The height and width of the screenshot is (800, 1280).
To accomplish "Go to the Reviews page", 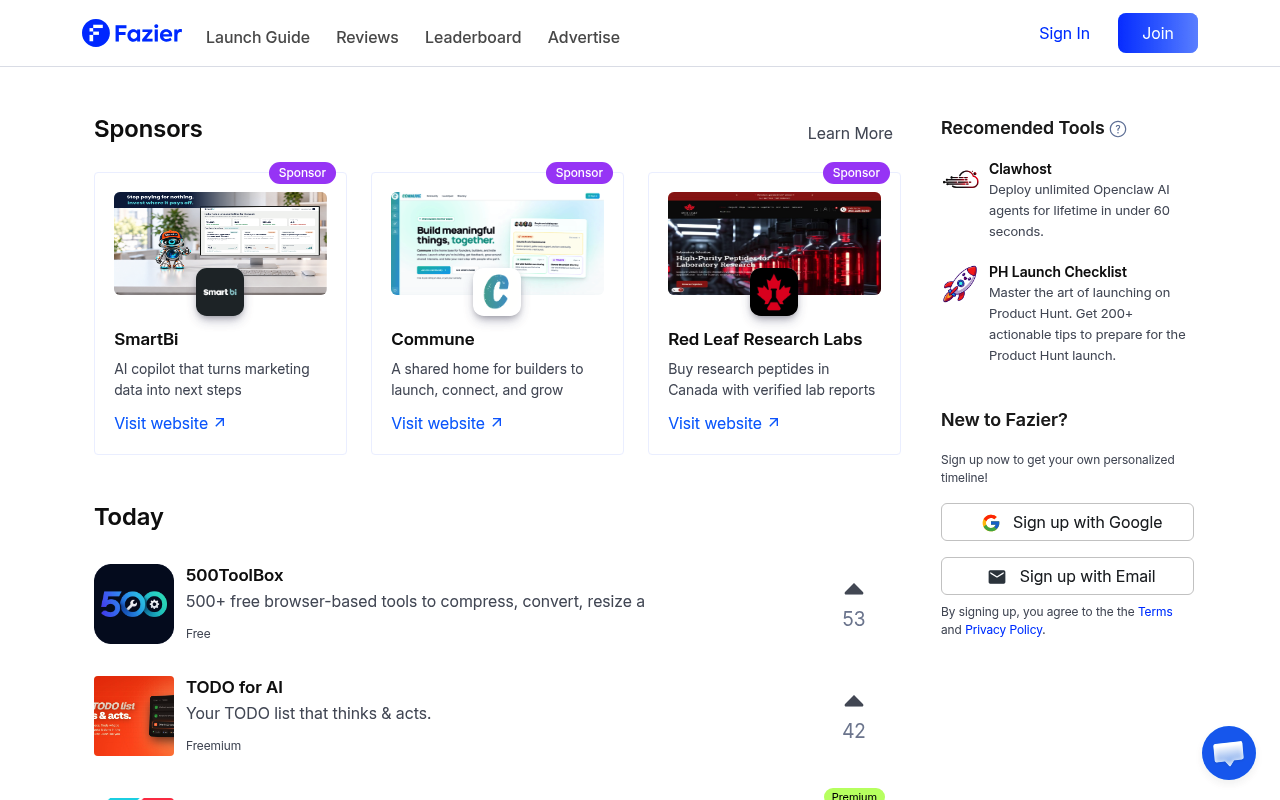I will (x=367, y=37).
